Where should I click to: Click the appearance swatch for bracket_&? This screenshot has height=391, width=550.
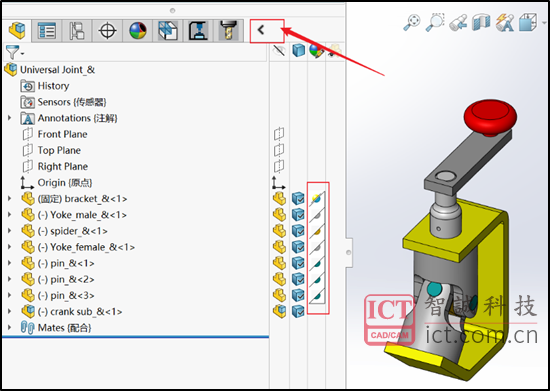pyautogui.click(x=317, y=198)
